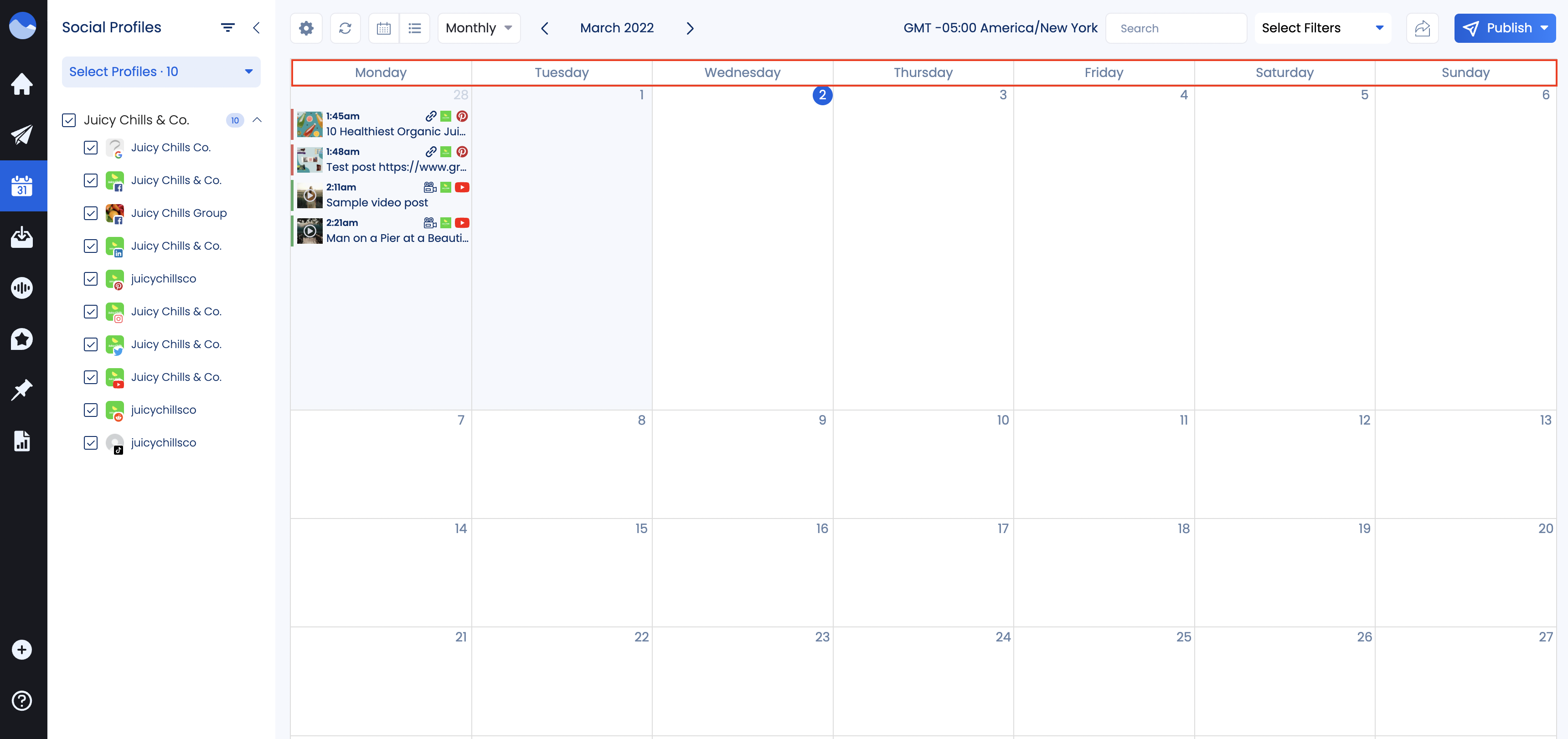The image size is (1568, 739).
Task: Click the March 2022 month label
Action: pyautogui.click(x=617, y=28)
